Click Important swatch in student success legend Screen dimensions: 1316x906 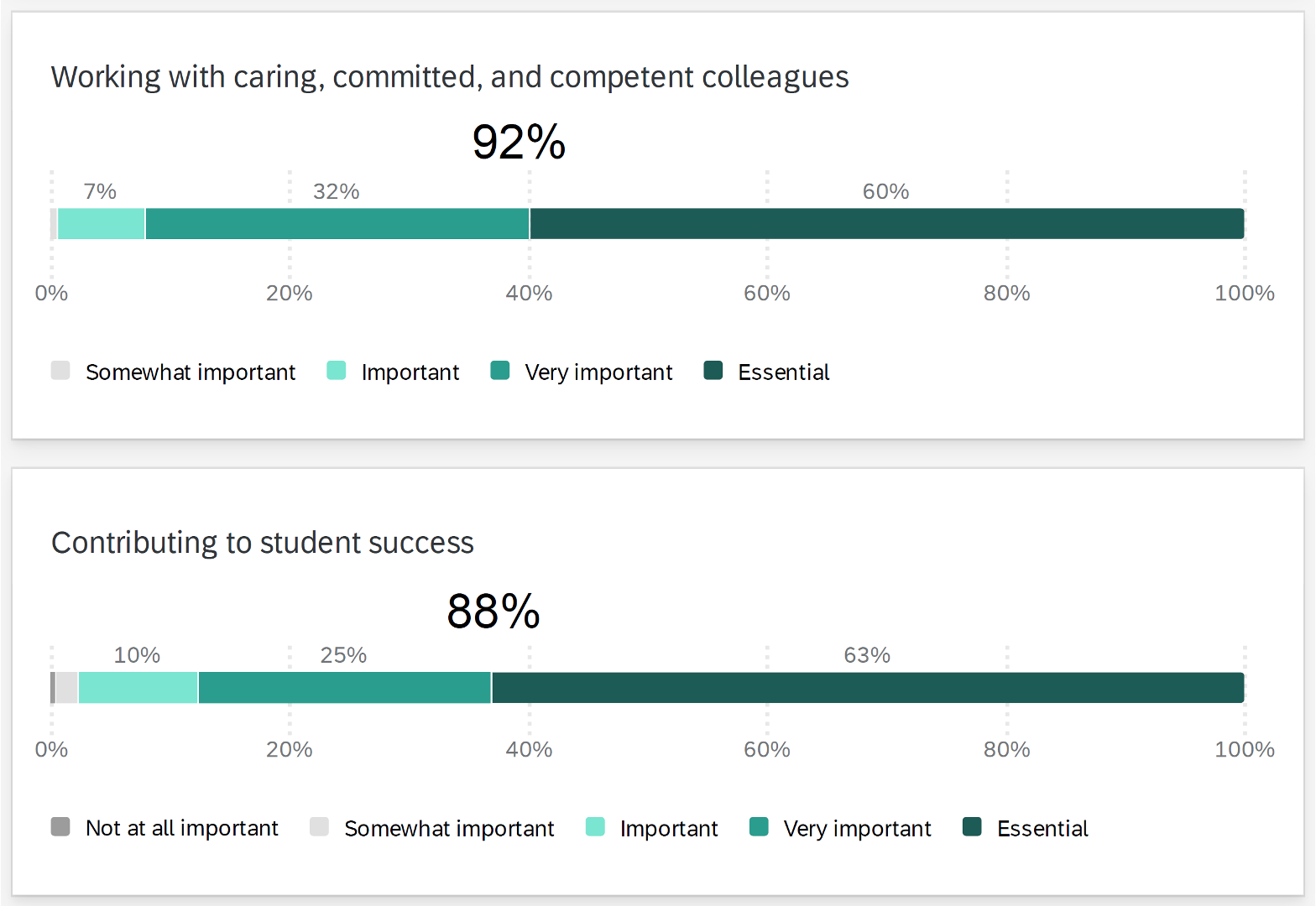[x=595, y=827]
